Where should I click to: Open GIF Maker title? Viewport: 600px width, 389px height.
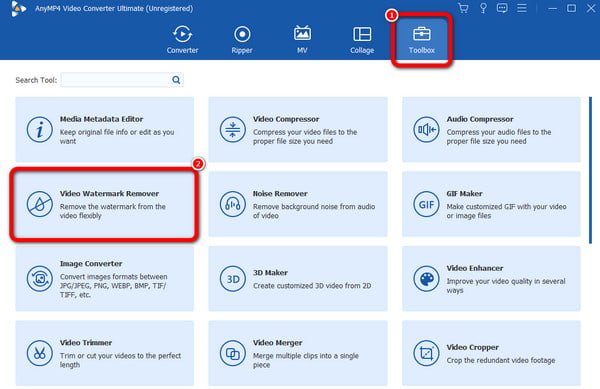464,194
